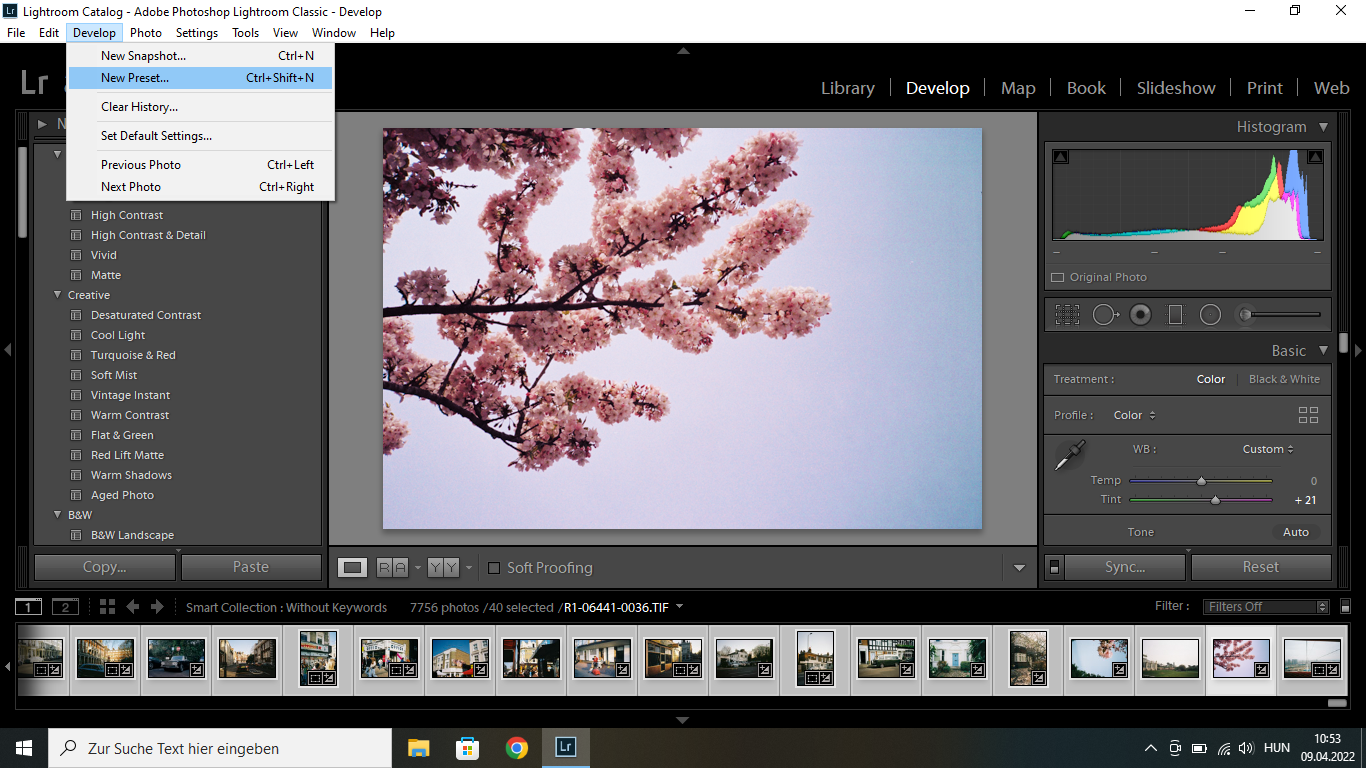Click the Y|Y before/after view icon
The width and height of the screenshot is (1366, 768).
point(443,567)
